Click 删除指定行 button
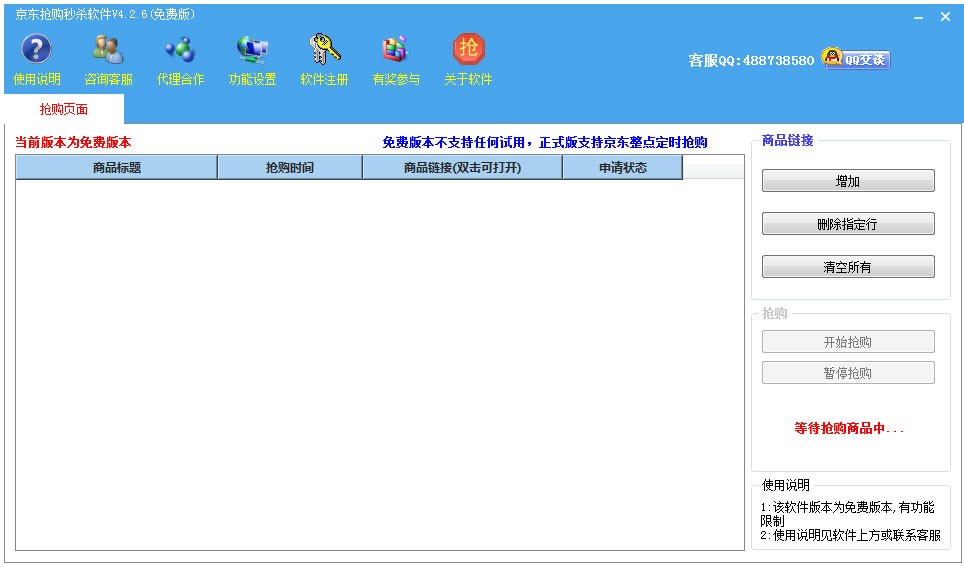The image size is (964, 567). pos(847,224)
